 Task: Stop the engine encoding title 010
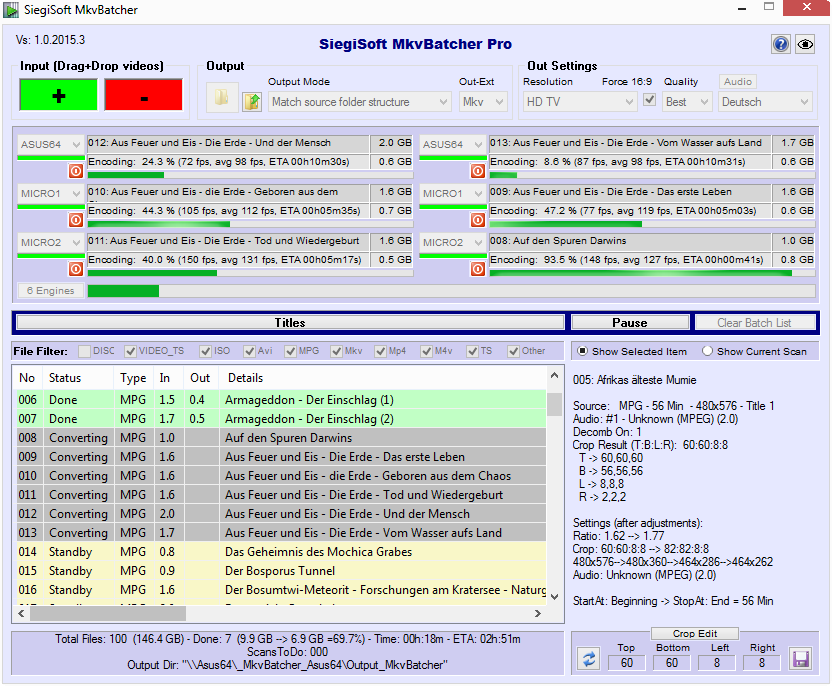click(x=76, y=220)
